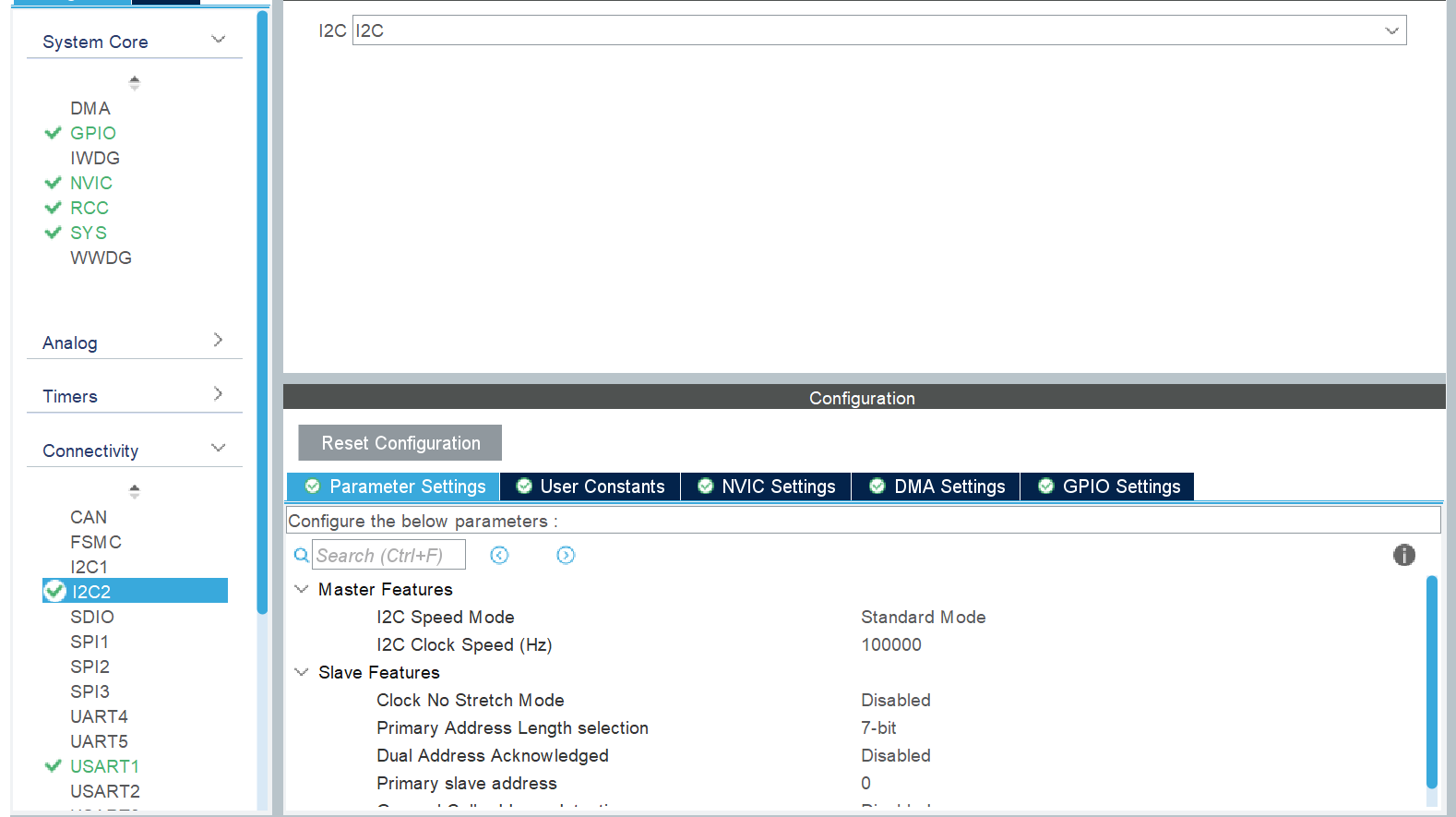Switch to NVIC Settings tab
The image size is (1456, 817).
point(766,487)
